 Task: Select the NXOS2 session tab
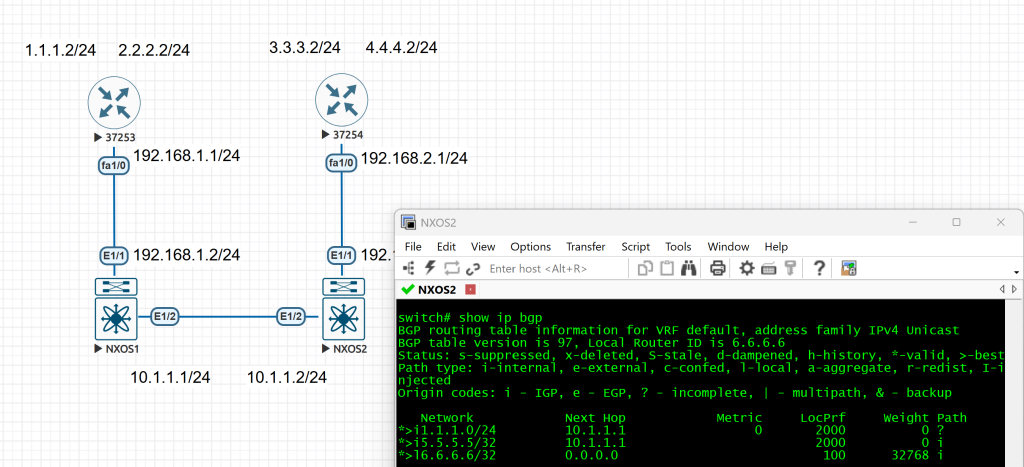tap(436, 290)
